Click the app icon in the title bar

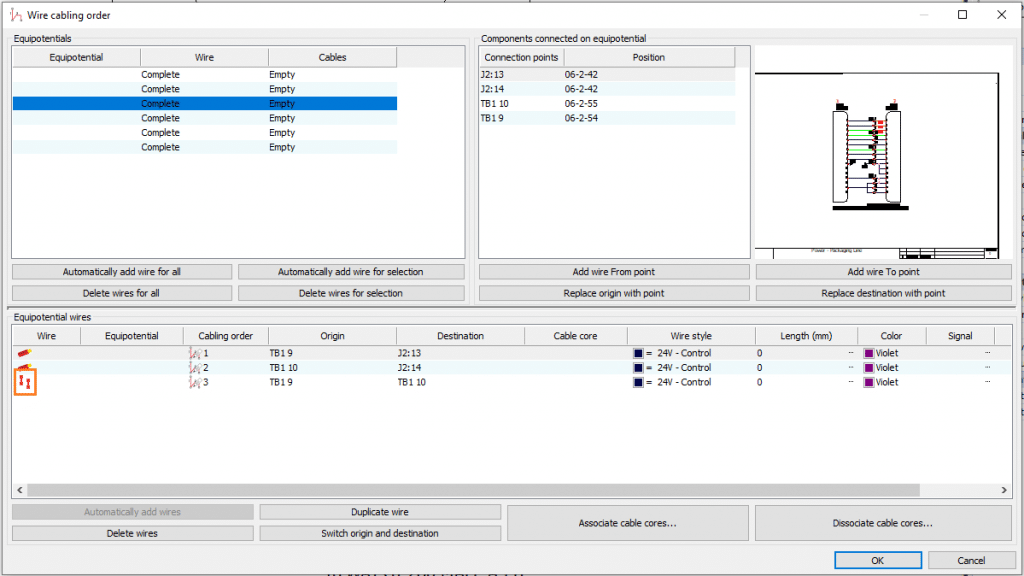tap(14, 15)
